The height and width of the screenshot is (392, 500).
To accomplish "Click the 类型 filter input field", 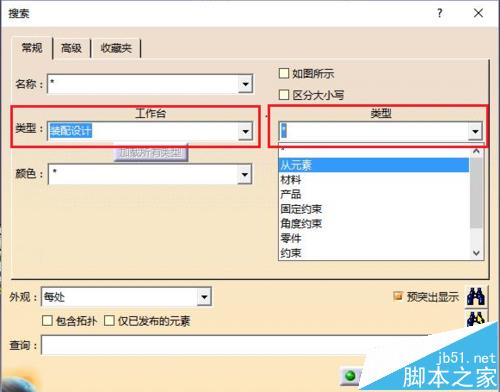I will click(x=374, y=131).
